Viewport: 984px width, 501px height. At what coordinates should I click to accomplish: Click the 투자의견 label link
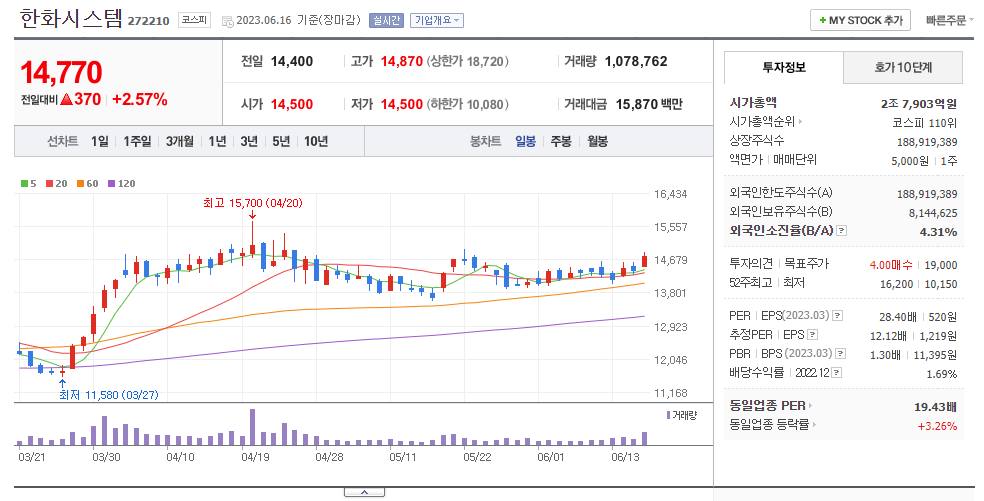pos(752,264)
